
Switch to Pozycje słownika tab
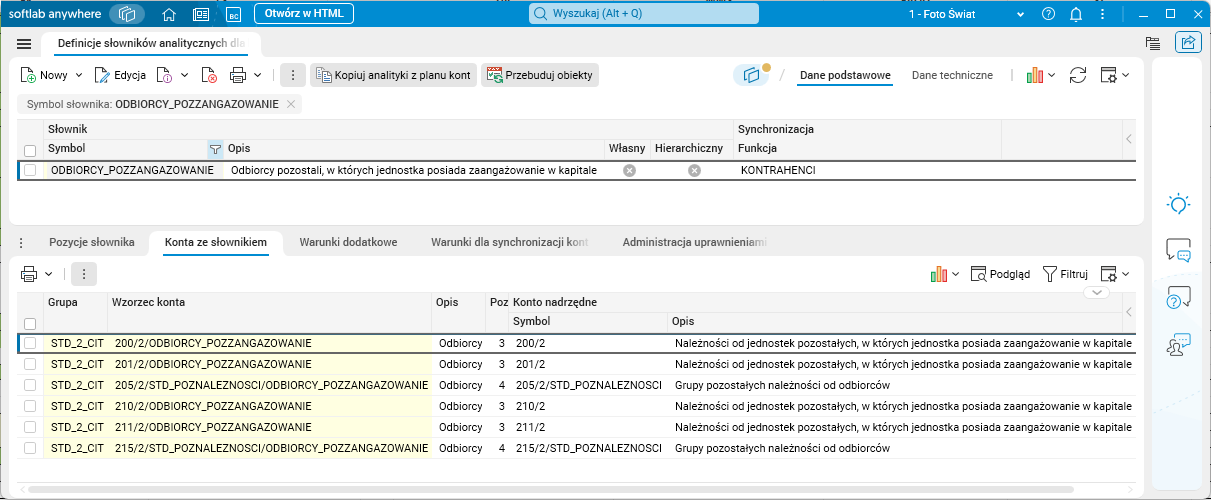click(91, 242)
